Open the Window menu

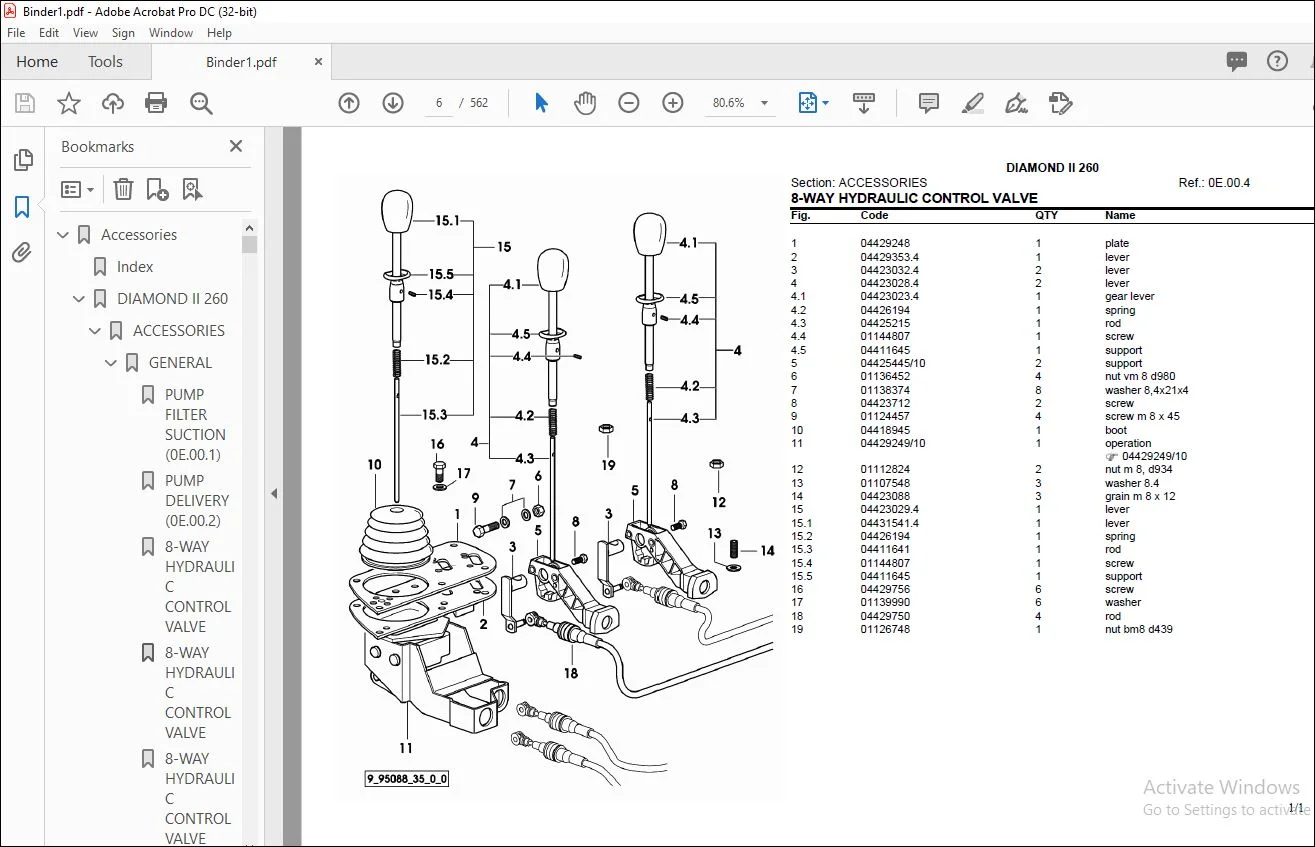171,33
